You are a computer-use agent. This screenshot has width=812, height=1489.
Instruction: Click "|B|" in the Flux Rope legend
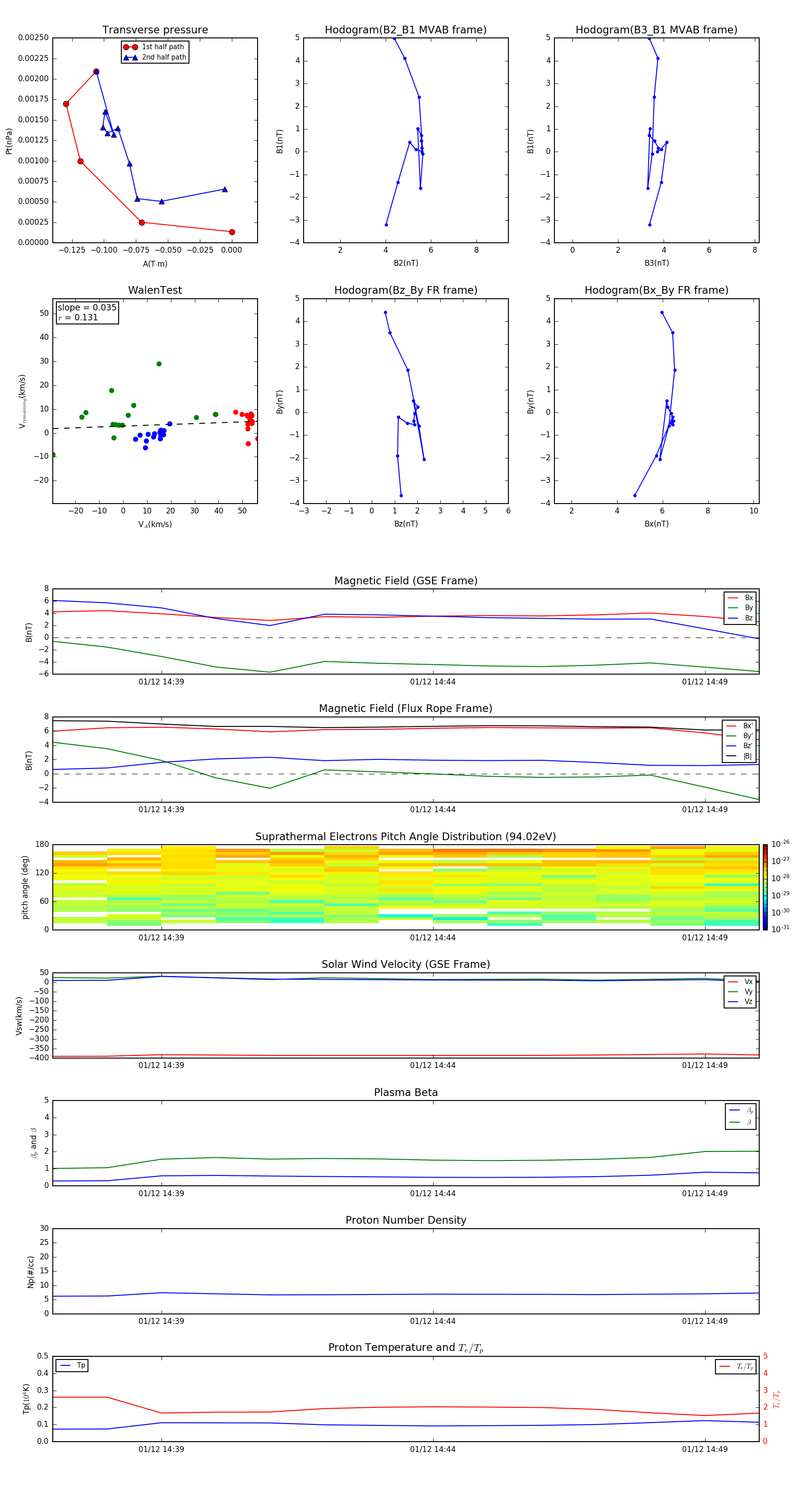click(739, 756)
